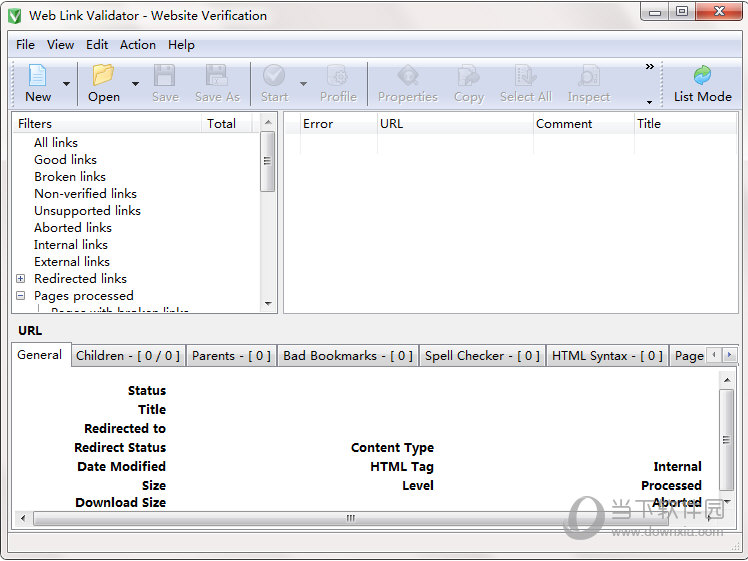Open the Start button dropdown arrow
Screen dimensions: 748x561
coord(303,83)
